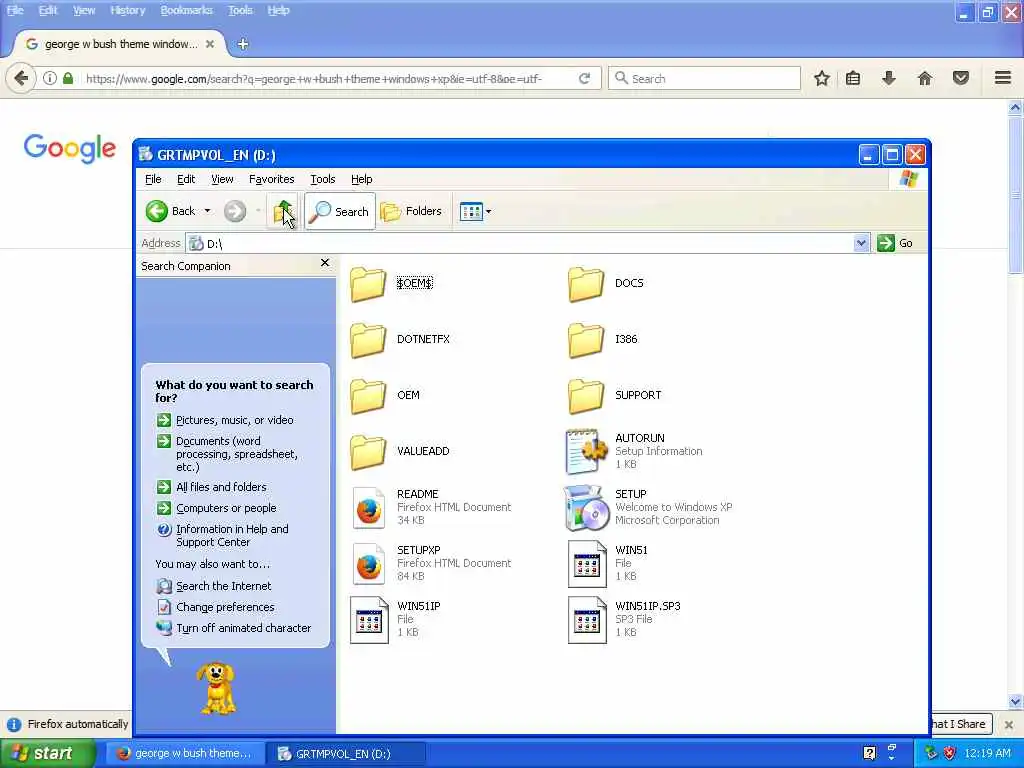
Task: Click Search the Internet option
Action: click(223, 586)
